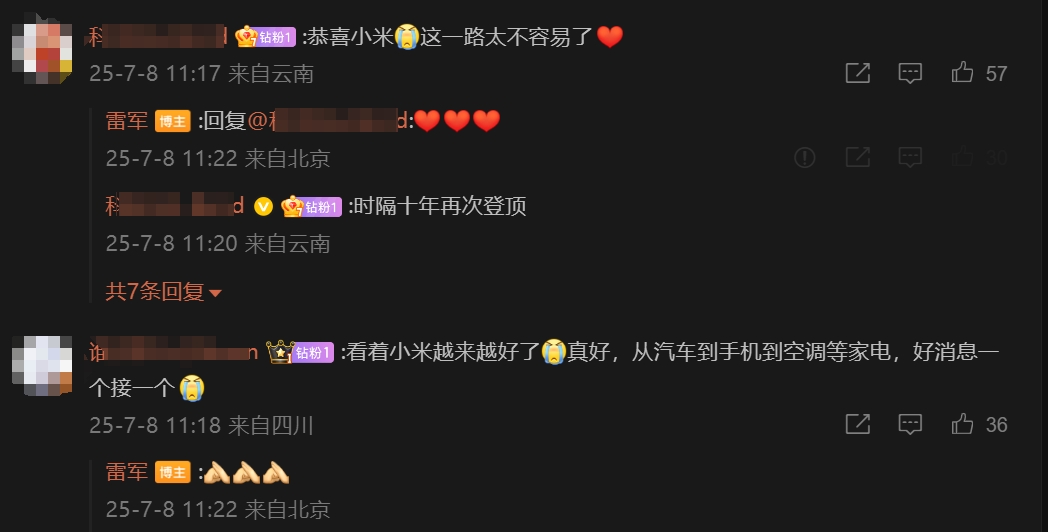Click 博主 badge beside 雷军's hearts reply
Viewport: 1048px width, 532px height.
[x=172, y=122]
